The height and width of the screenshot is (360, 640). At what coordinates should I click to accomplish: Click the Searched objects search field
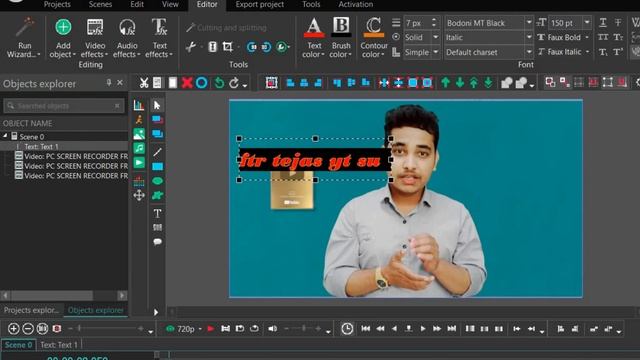[x=64, y=106]
